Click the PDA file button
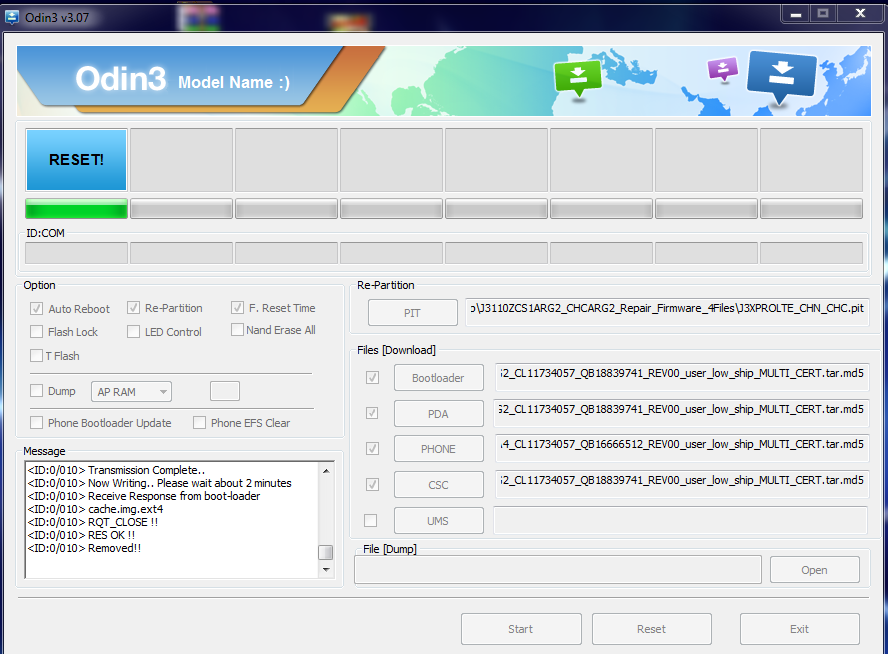The height and width of the screenshot is (654, 888). click(438, 413)
